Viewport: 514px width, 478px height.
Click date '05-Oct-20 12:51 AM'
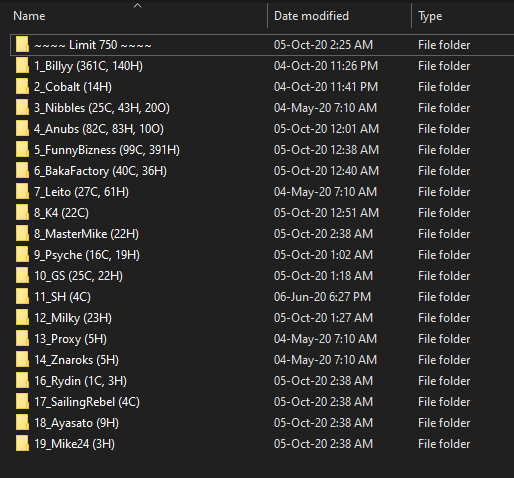click(x=326, y=213)
